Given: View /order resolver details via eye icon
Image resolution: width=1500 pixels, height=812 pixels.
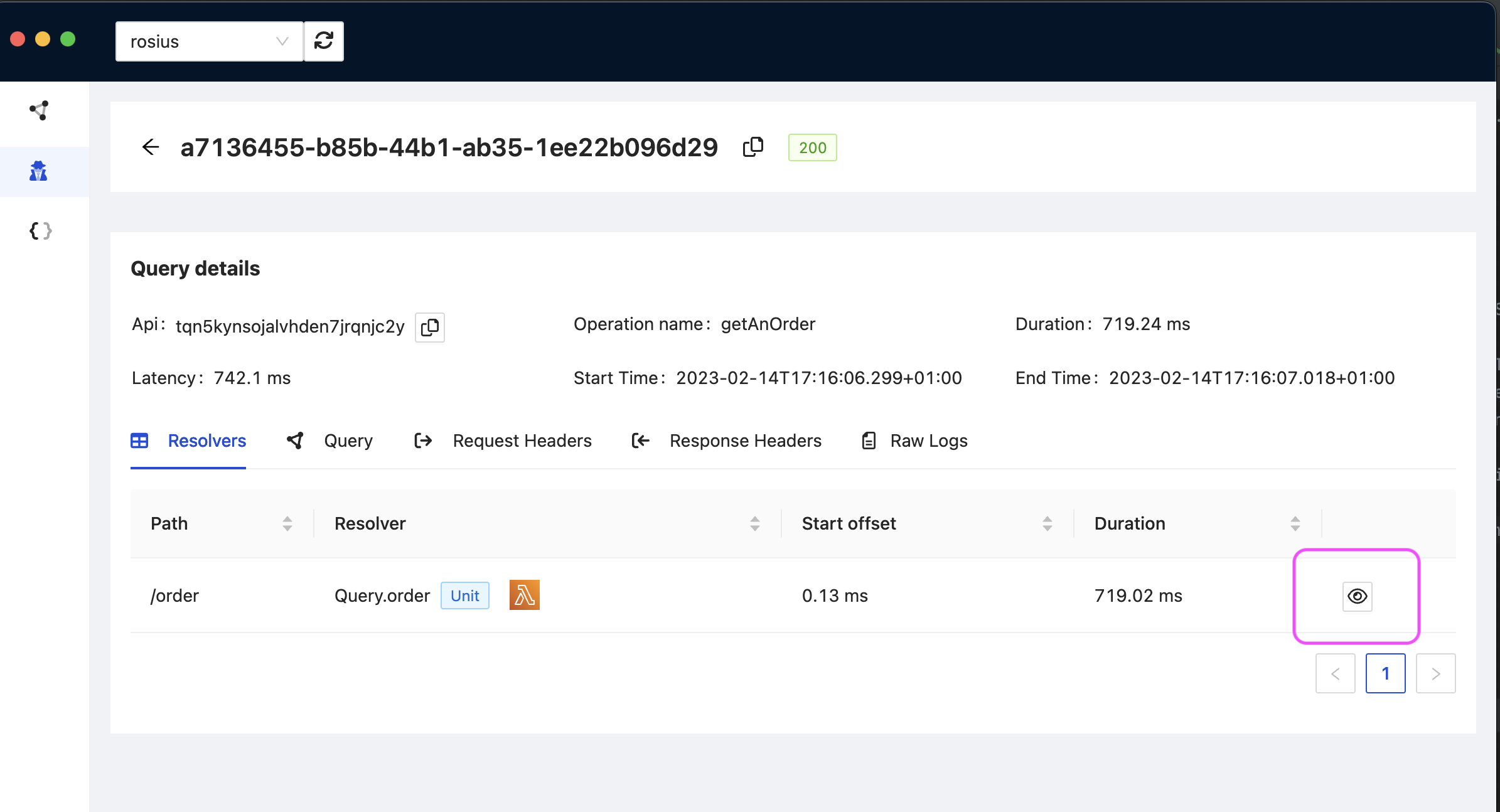Looking at the screenshot, I should tap(1357, 596).
